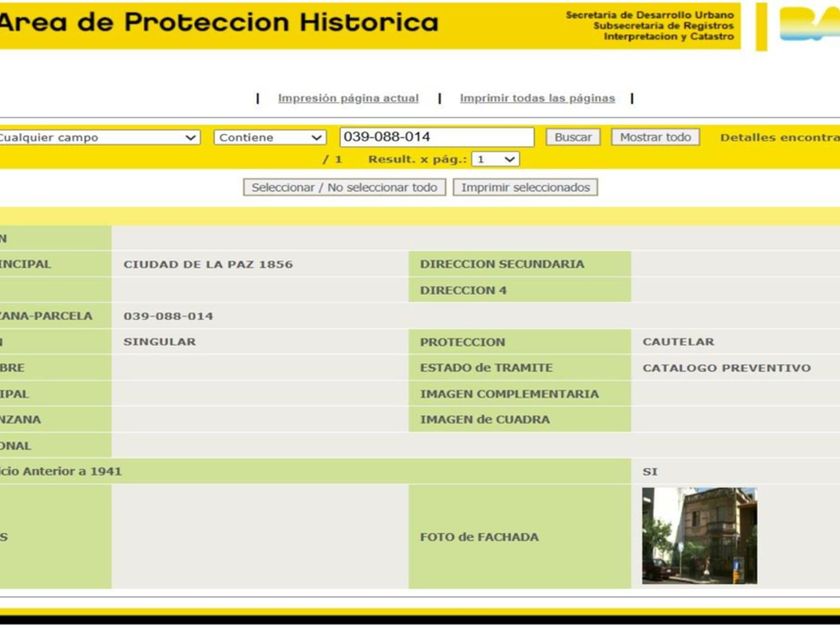Click the 'Result. x pág.:' label
Viewport: 840px width, 630px height.
click(x=417, y=159)
